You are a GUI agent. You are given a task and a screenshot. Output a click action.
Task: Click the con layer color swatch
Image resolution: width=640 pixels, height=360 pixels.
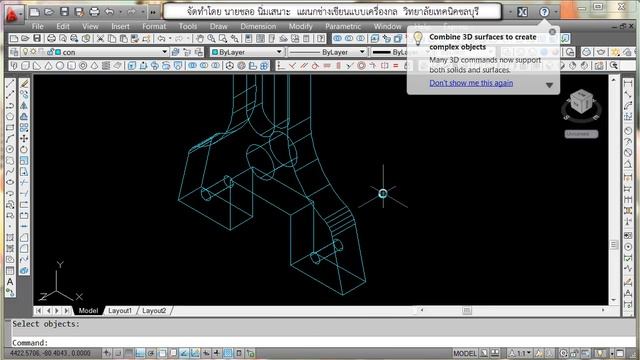pos(58,52)
